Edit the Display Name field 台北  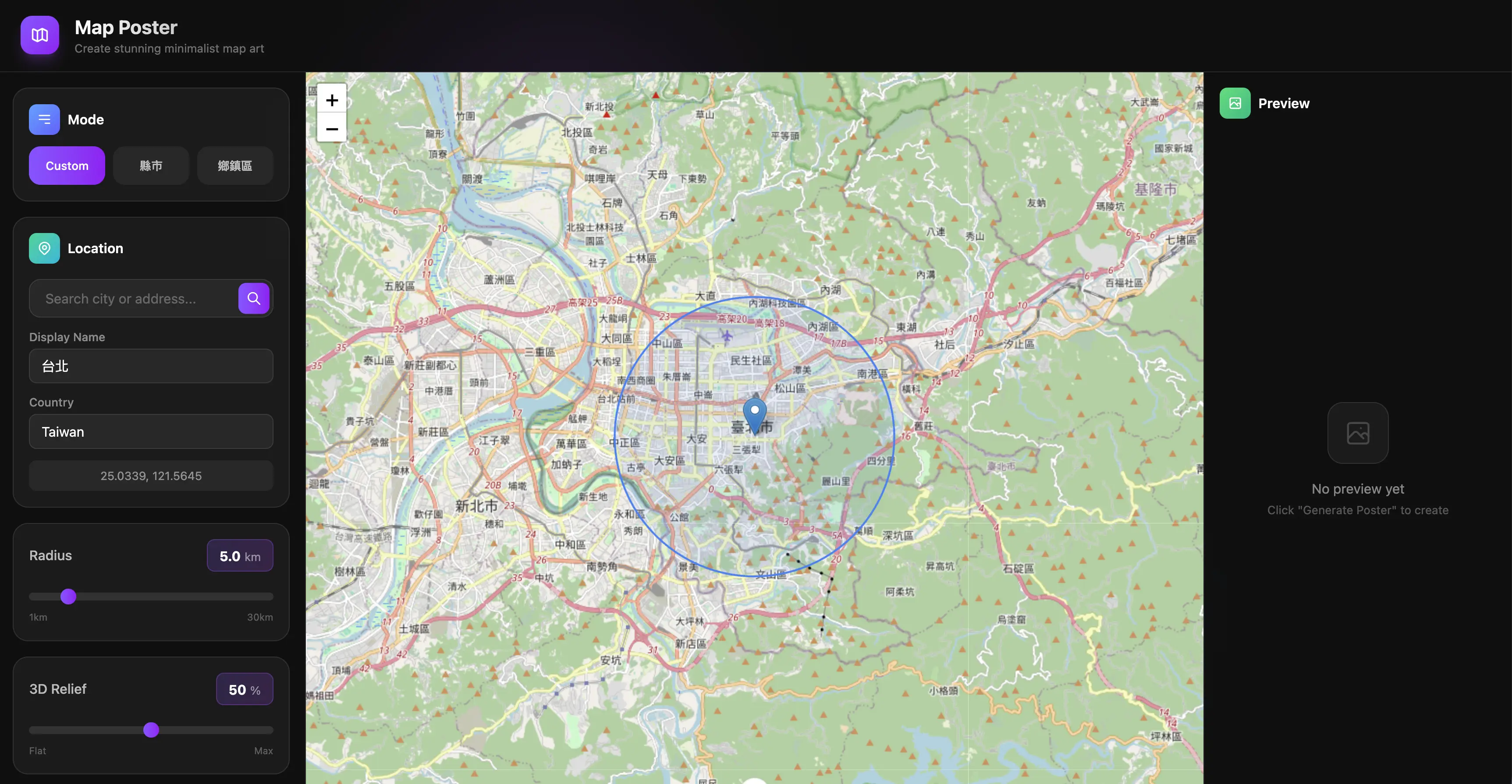click(151, 366)
